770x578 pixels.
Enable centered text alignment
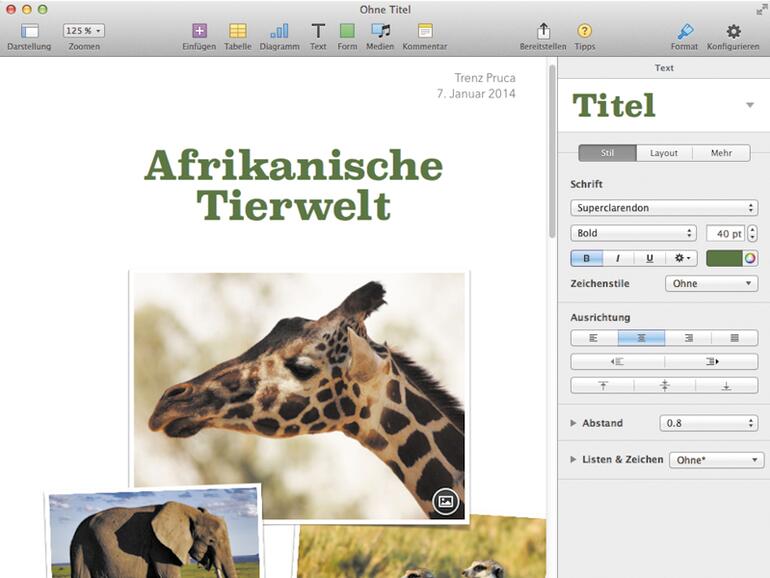[640, 338]
